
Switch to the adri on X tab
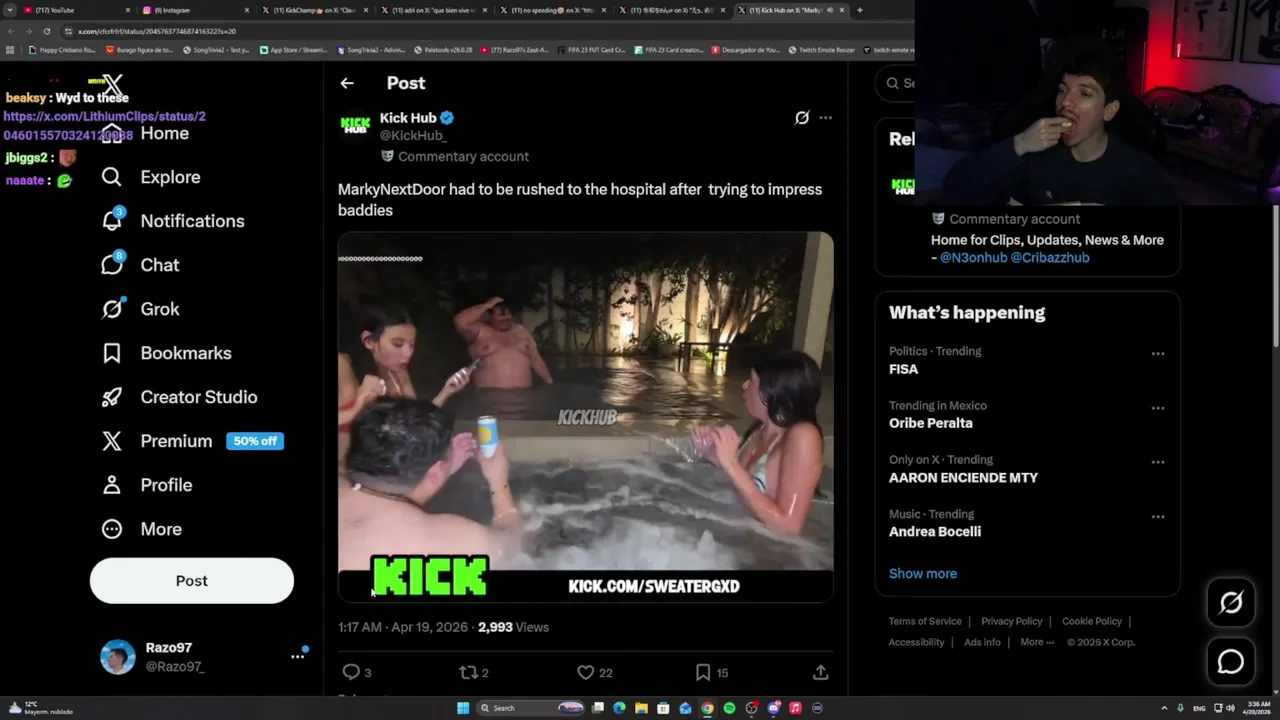point(432,10)
